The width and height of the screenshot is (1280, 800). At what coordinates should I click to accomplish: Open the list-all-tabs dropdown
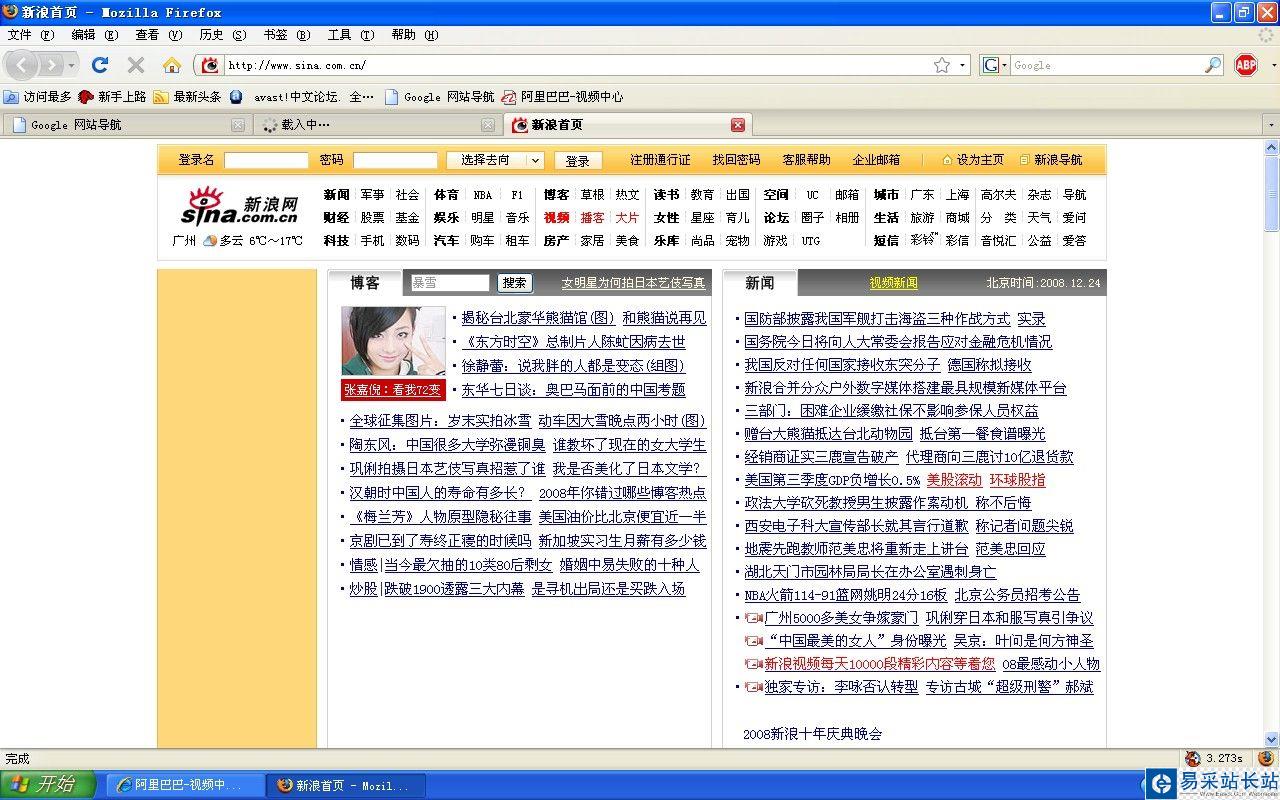click(x=1271, y=125)
